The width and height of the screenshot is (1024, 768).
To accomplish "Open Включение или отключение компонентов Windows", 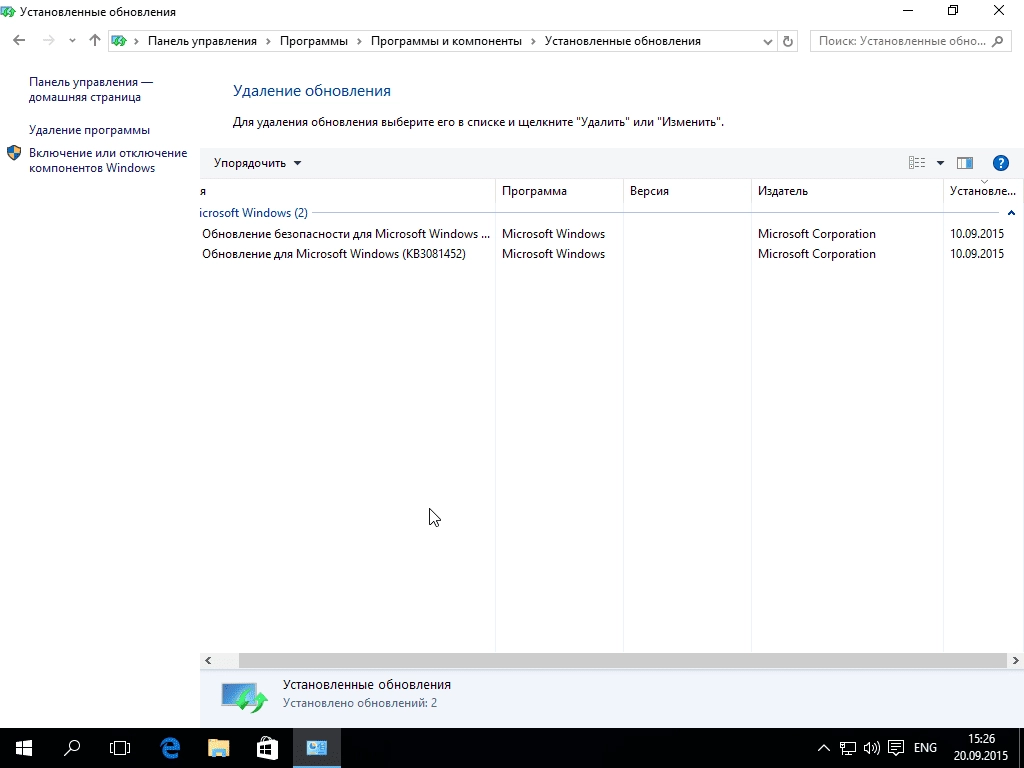I will (x=108, y=160).
